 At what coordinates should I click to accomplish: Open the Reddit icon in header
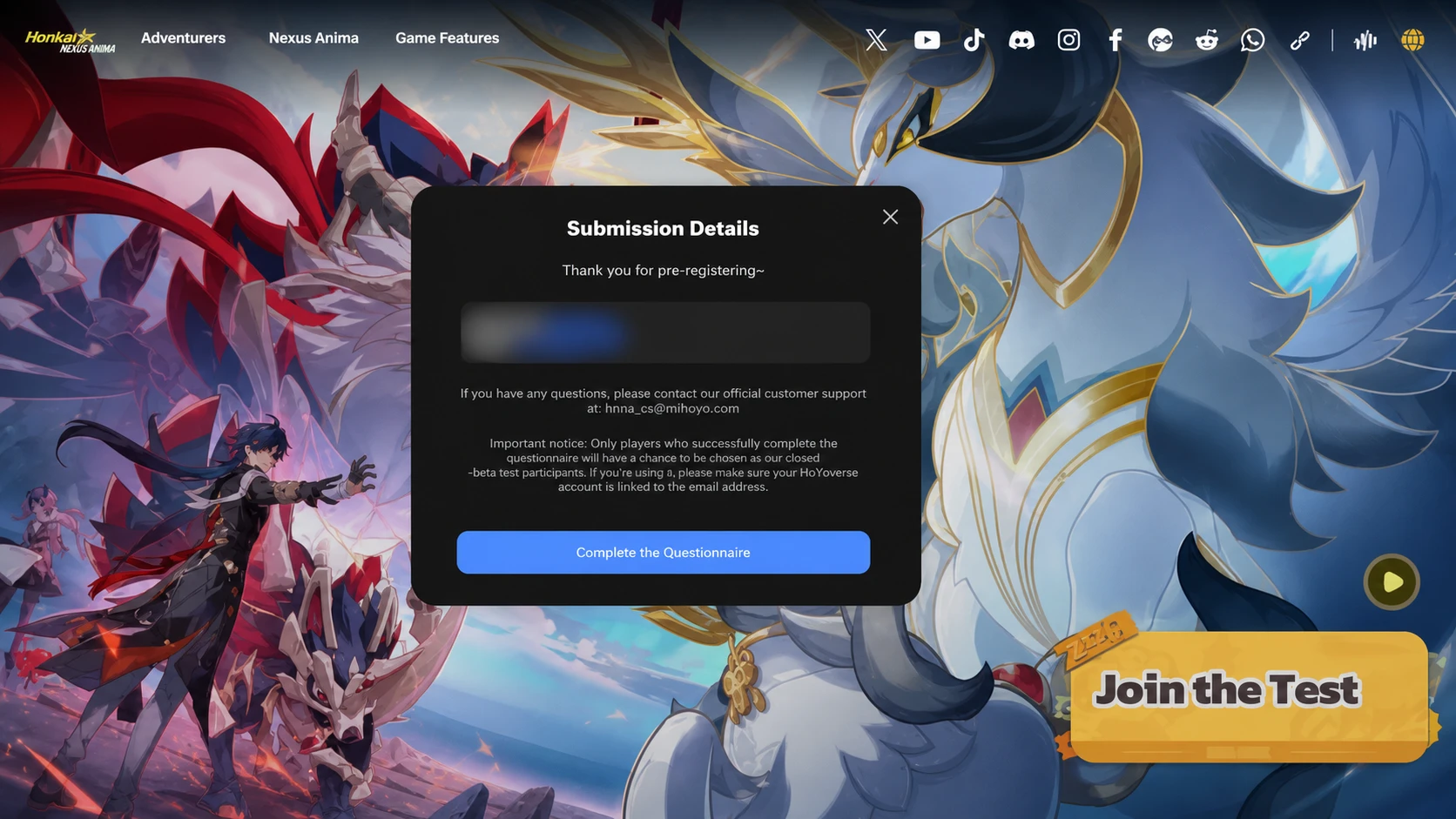tap(1206, 40)
